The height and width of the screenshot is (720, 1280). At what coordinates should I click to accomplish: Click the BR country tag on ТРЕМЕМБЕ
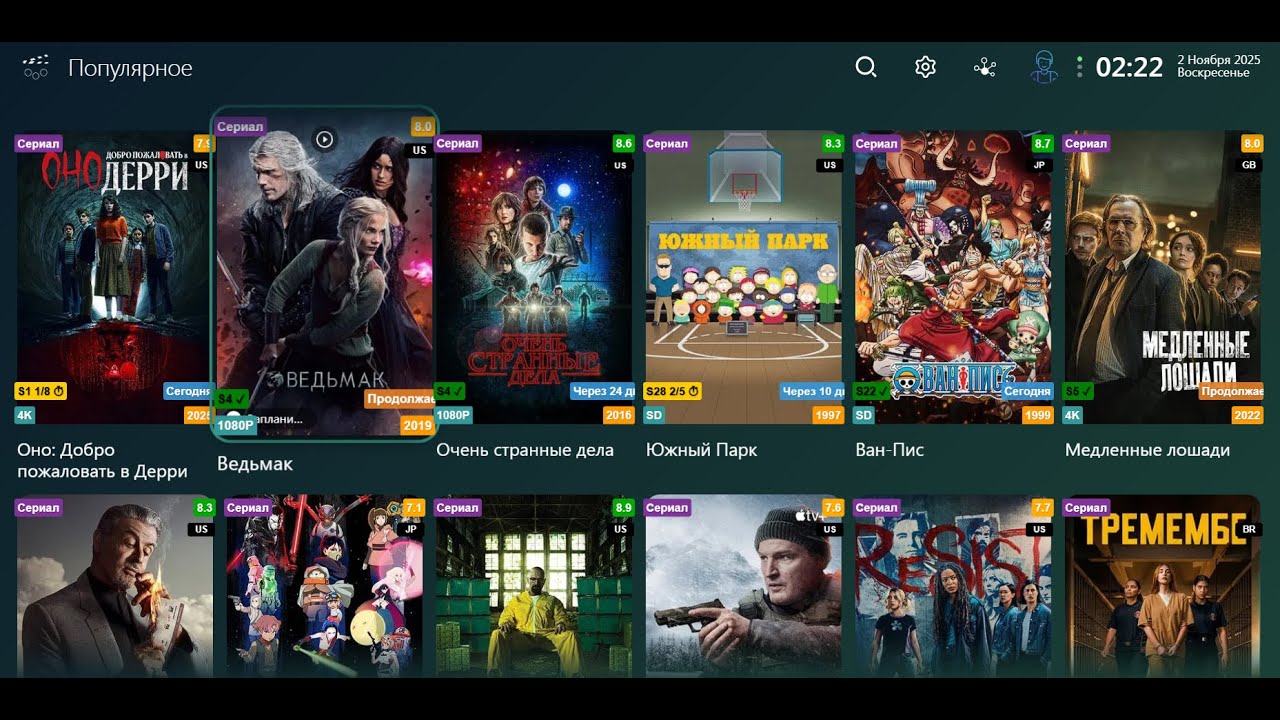[1250, 529]
